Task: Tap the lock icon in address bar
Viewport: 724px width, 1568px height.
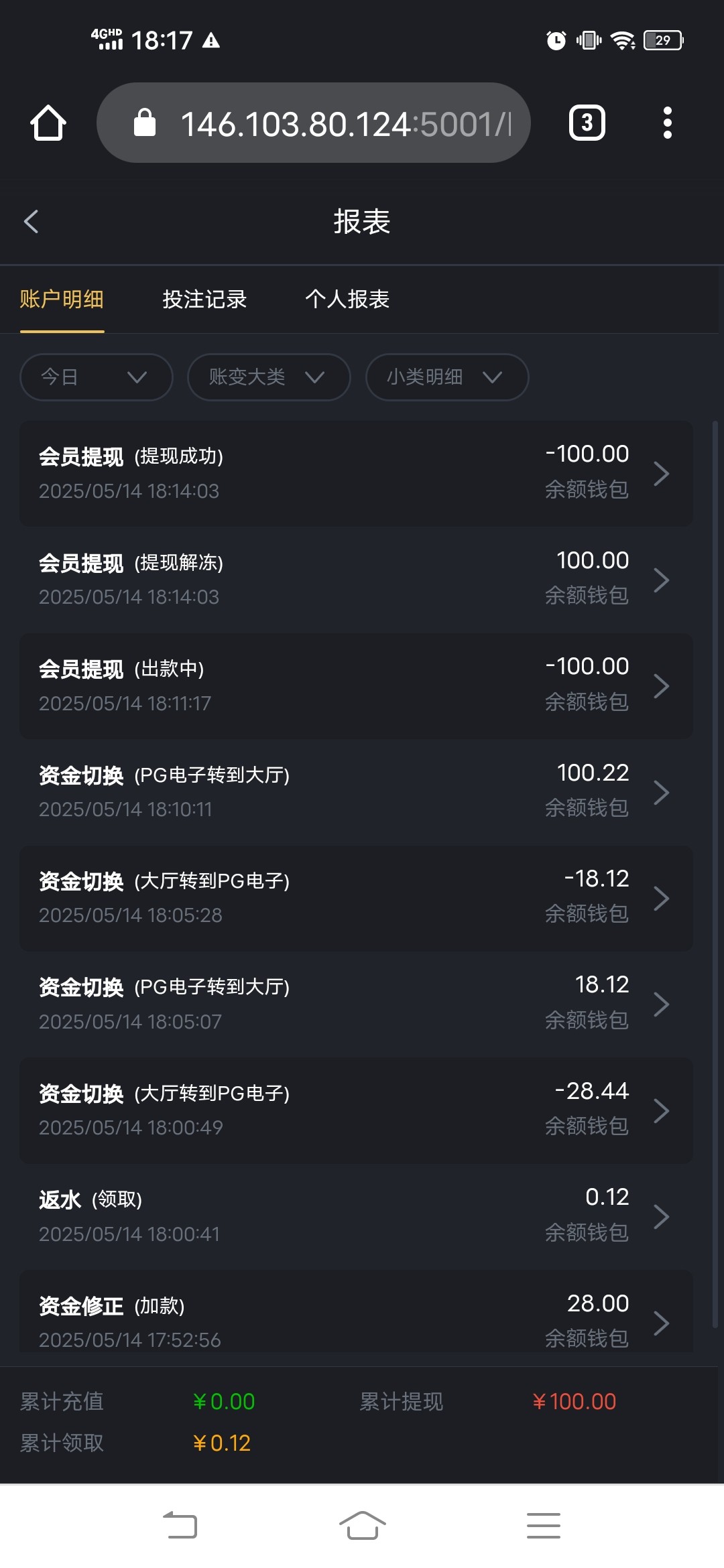Action: pos(145,123)
